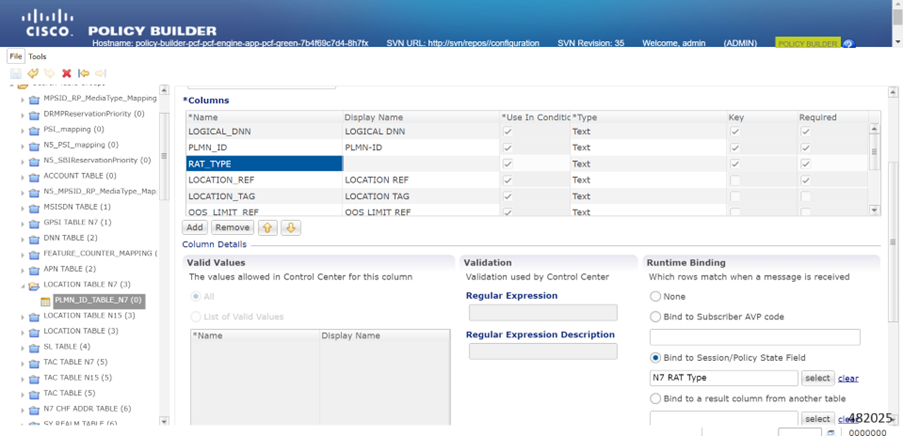Click open folder icon of LOCATION TABLE N7

click(34, 285)
